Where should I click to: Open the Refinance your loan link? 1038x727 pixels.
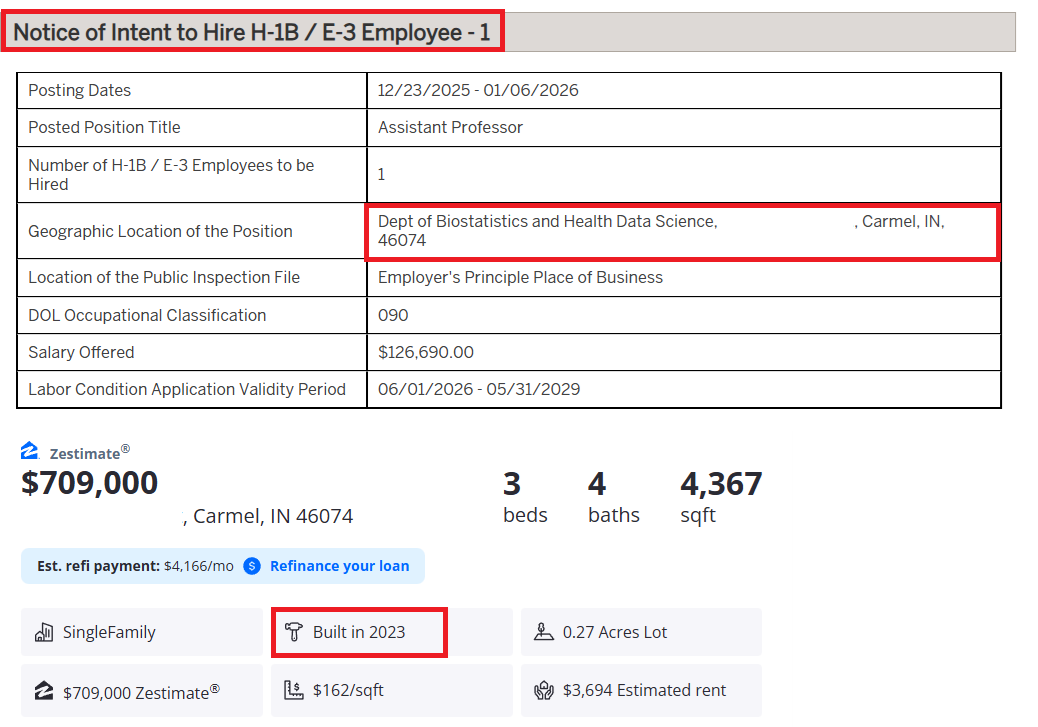coord(340,566)
